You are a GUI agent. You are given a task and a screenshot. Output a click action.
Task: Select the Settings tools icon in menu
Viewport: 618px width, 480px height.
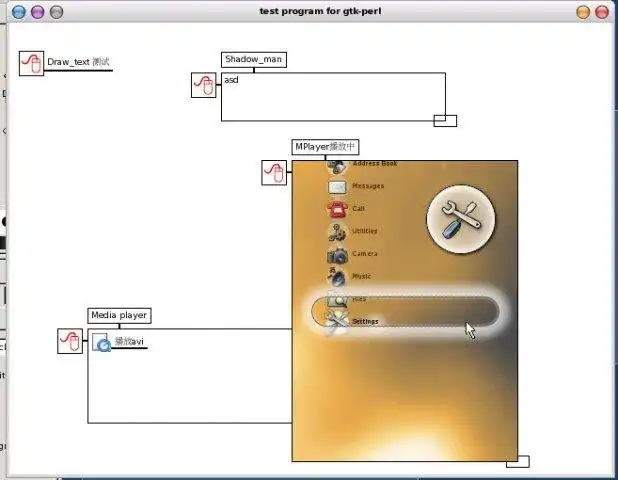(x=337, y=322)
